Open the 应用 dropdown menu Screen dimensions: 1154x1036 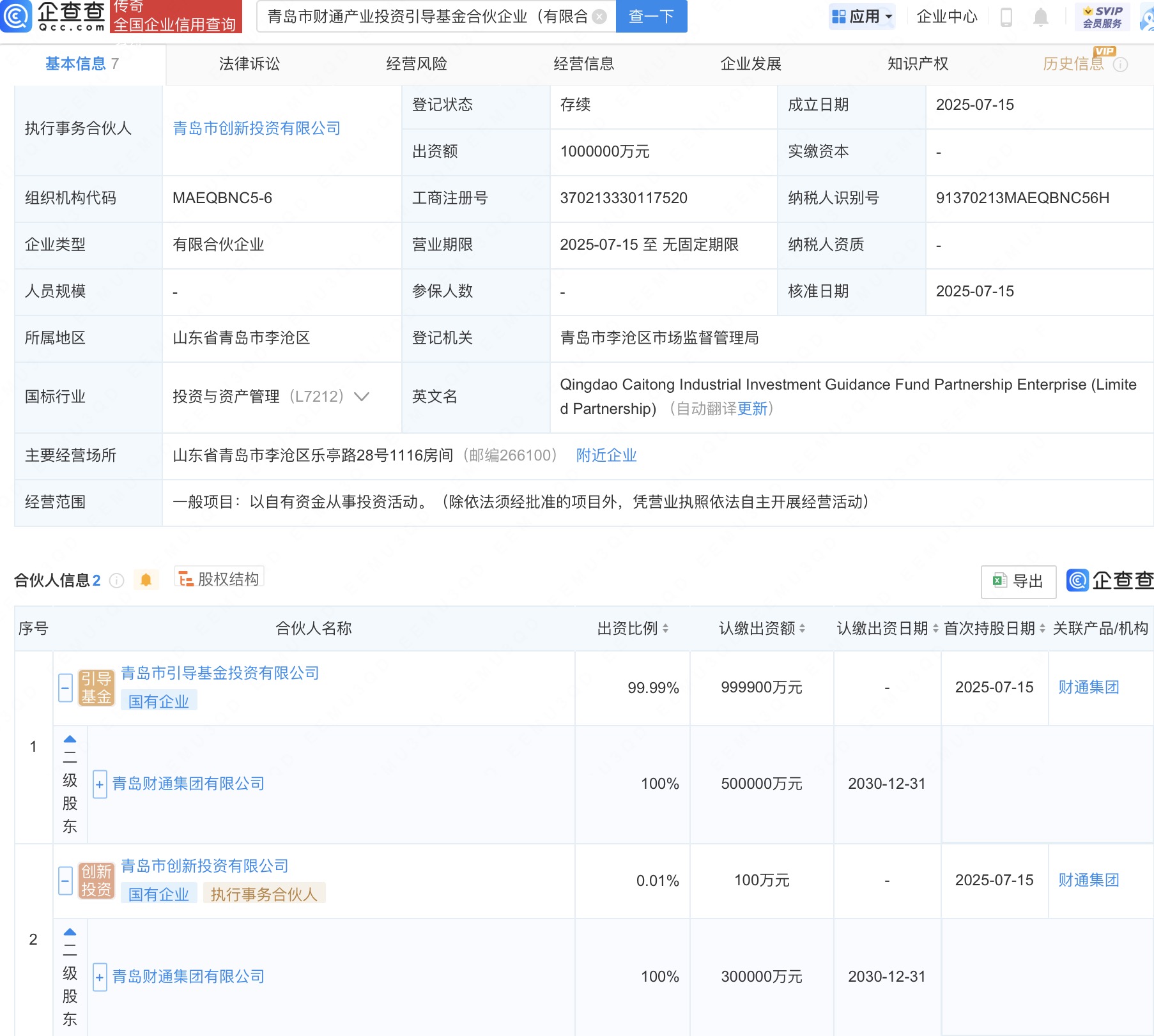click(x=863, y=17)
